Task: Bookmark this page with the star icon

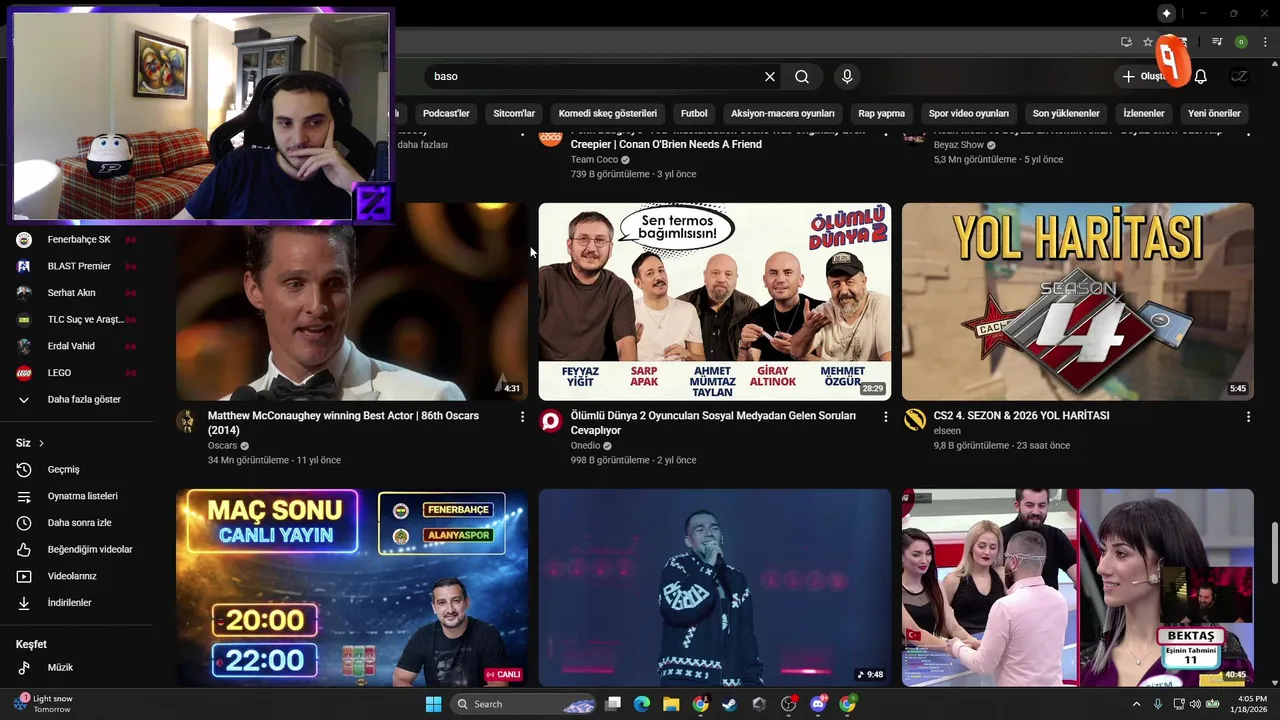Action: tap(1148, 42)
